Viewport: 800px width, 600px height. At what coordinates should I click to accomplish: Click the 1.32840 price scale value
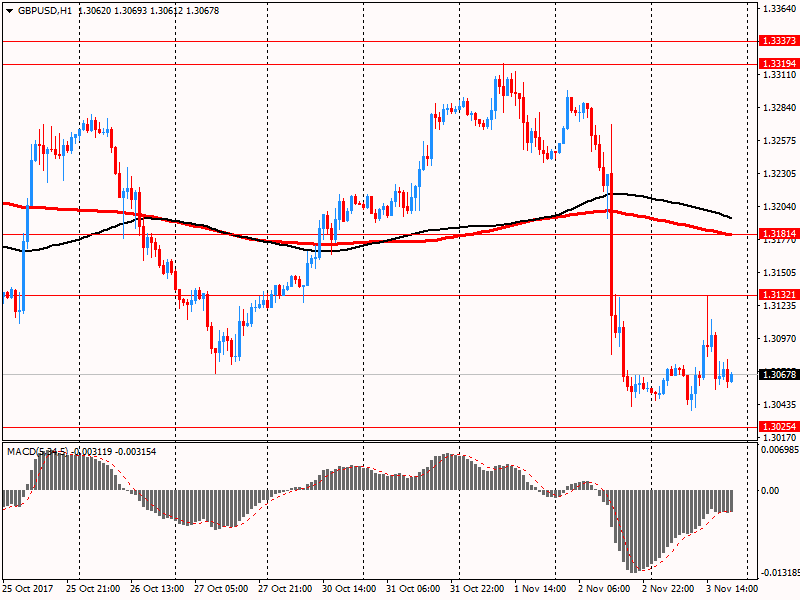[780, 108]
